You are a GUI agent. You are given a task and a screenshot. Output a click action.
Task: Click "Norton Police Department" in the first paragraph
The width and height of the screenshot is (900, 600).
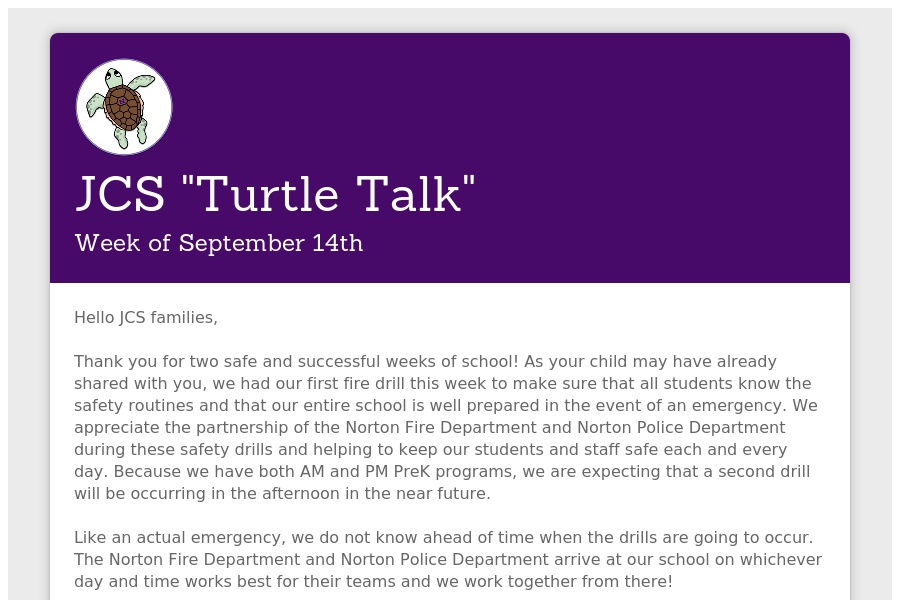click(x=681, y=428)
